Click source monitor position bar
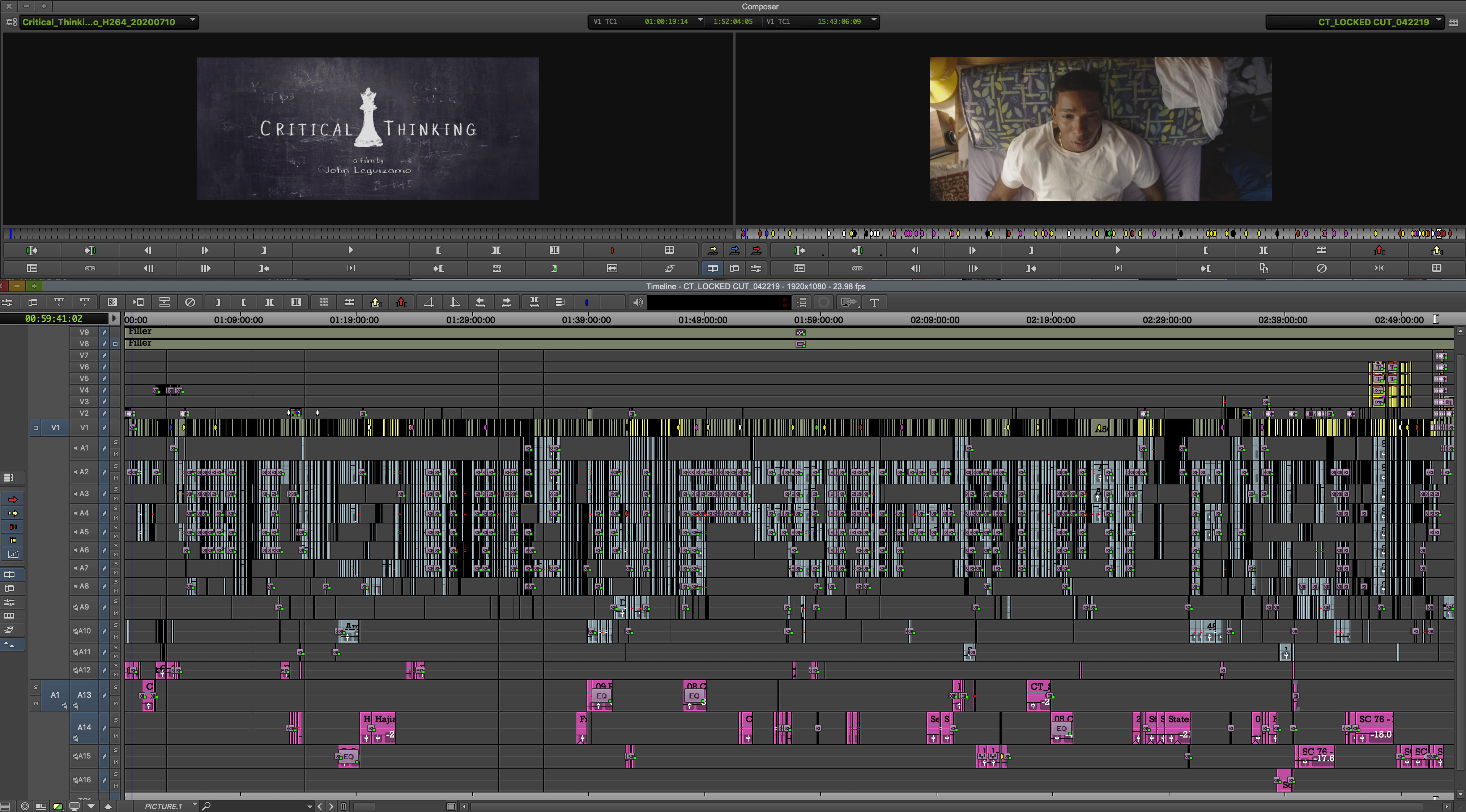Screen dimensions: 1466x812 click(x=368, y=233)
